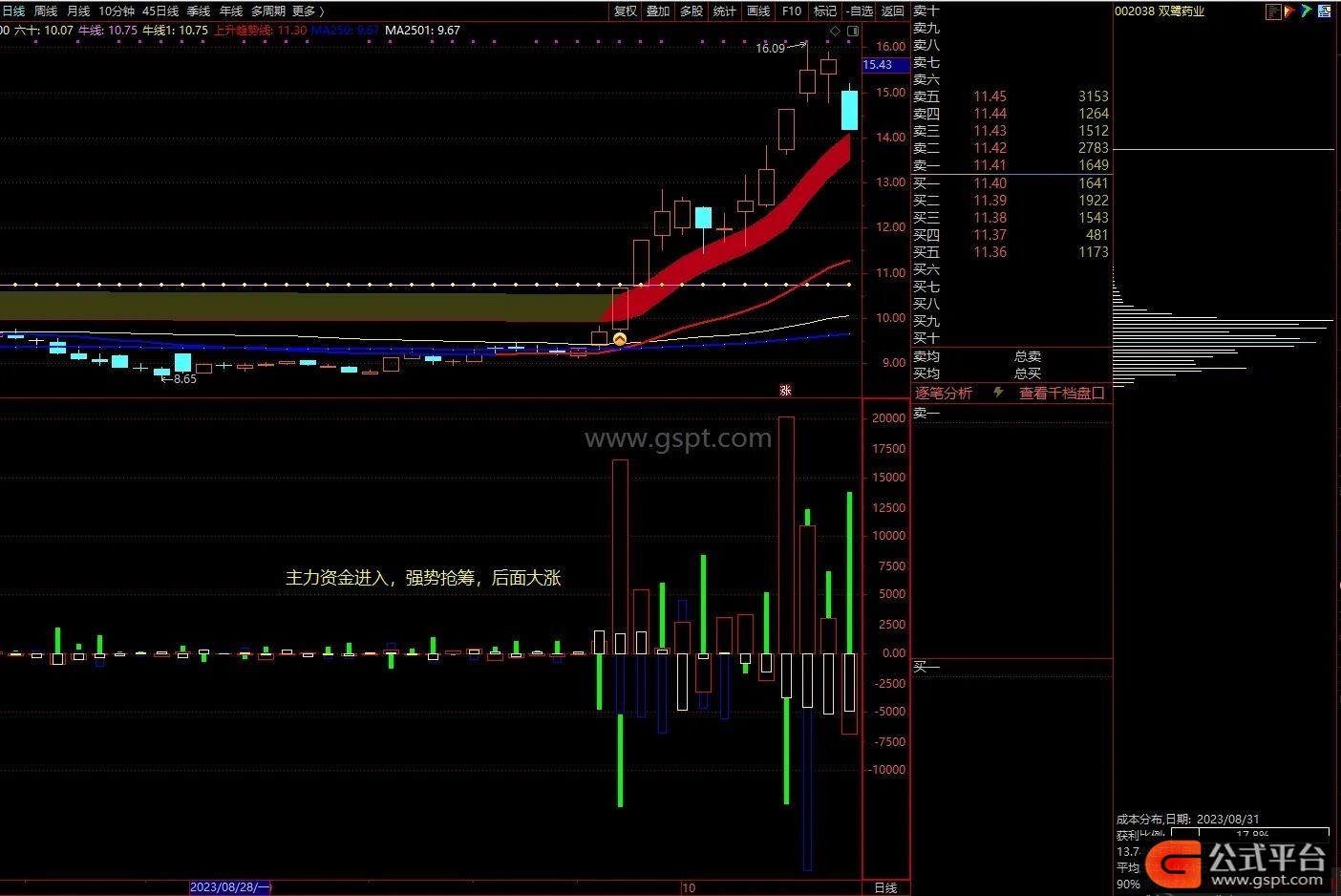Click the 买均 average buy label
Image resolution: width=1341 pixels, height=896 pixels.
pos(926,373)
